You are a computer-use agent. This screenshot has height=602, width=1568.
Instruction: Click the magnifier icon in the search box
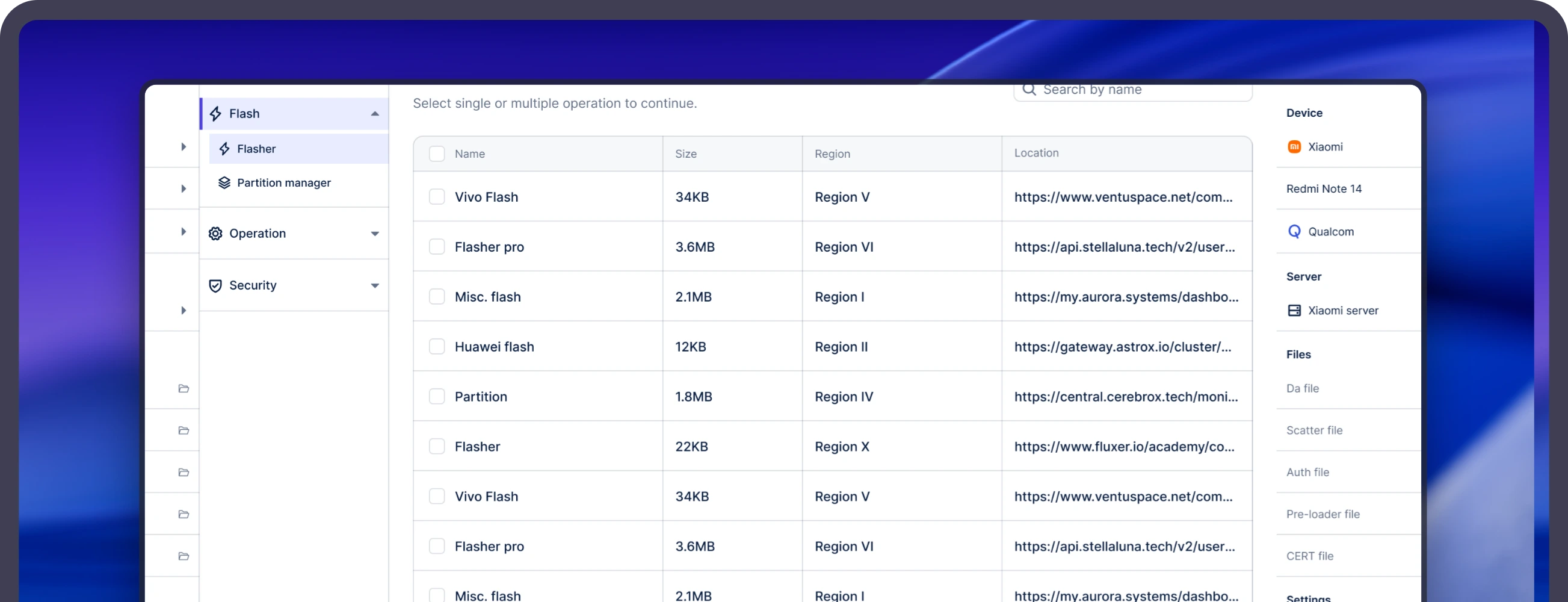coord(1029,90)
